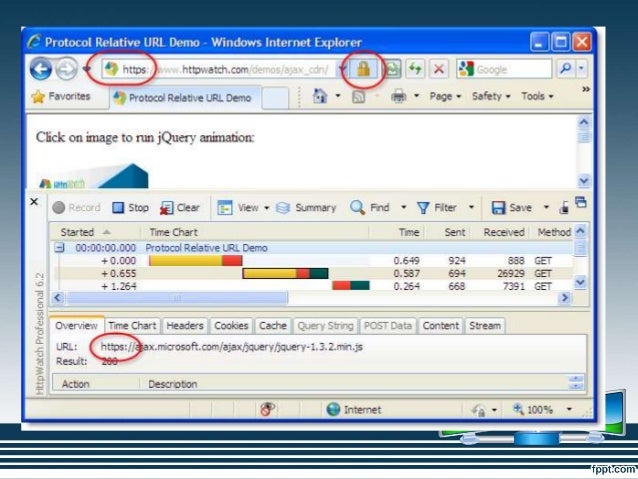Switch to the Time Chart tab
638x479 pixels.
(x=132, y=326)
